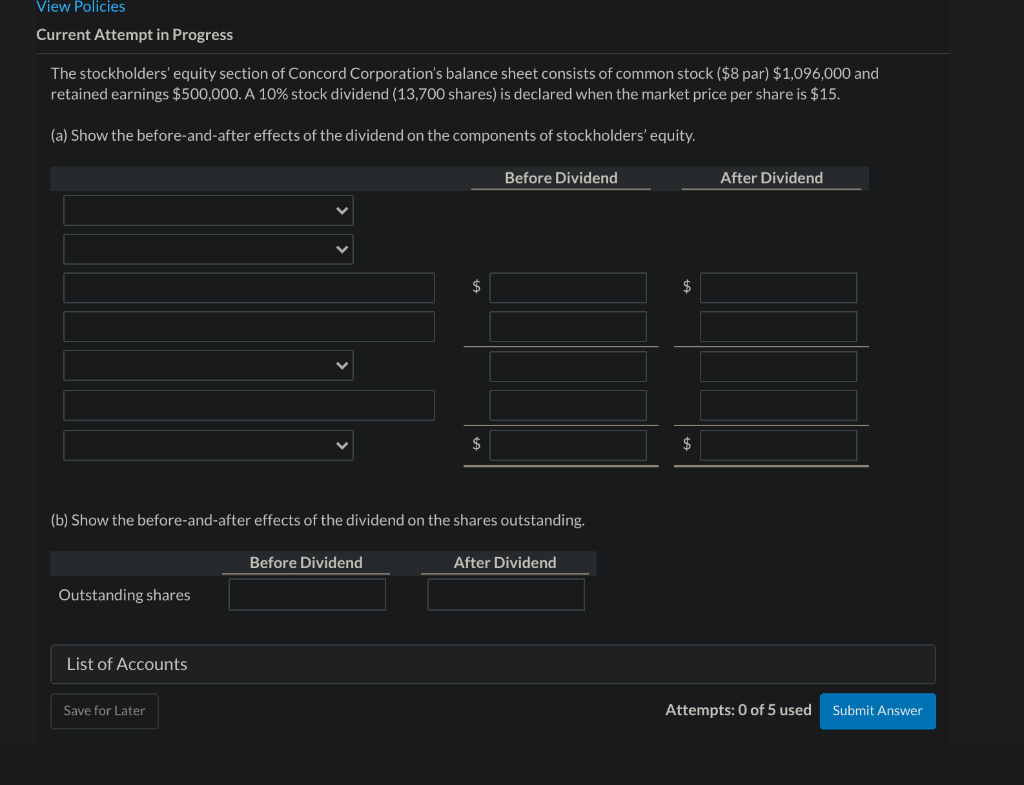Click the third-row account label text field

point(249,287)
